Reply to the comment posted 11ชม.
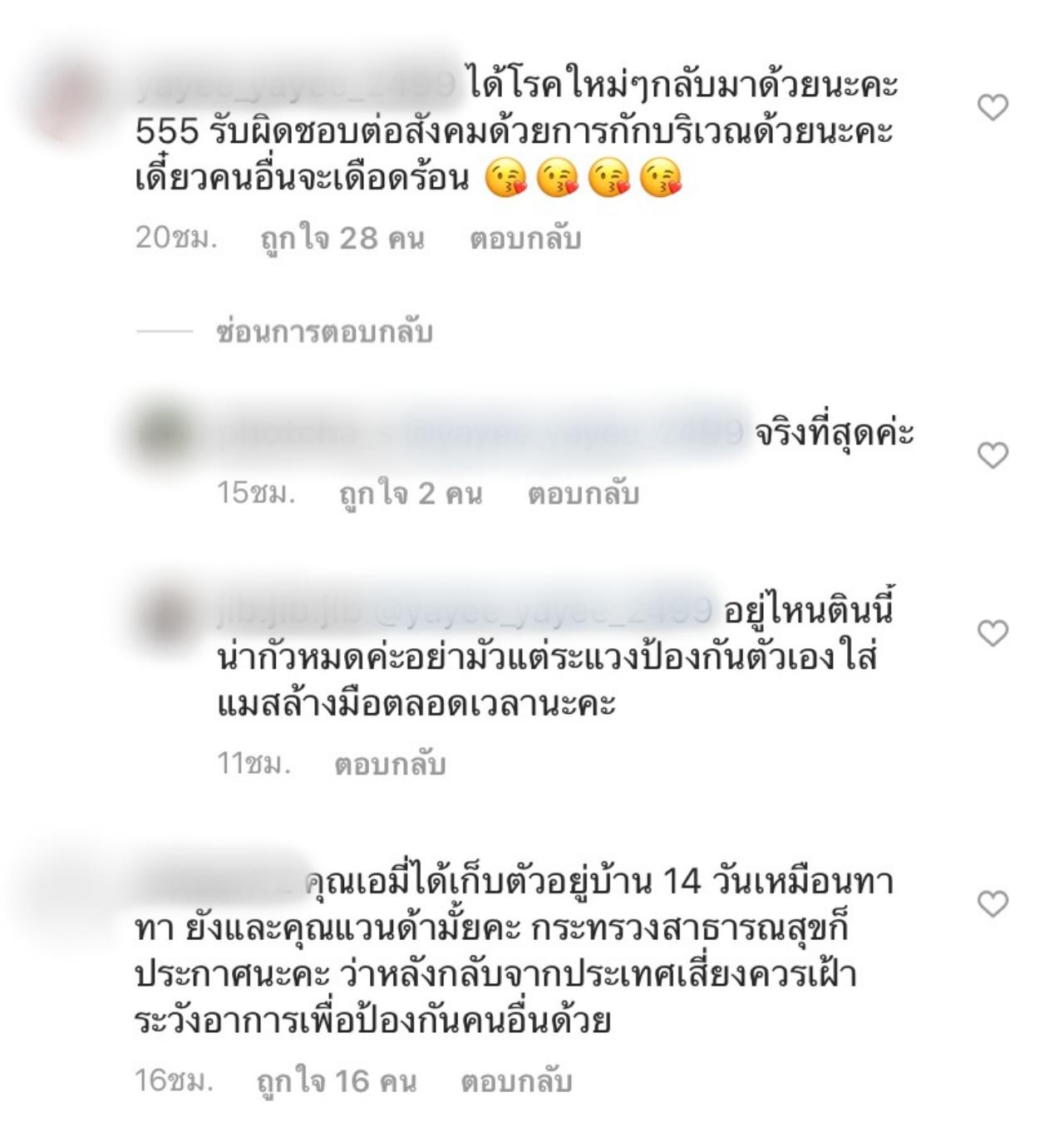 click(390, 764)
